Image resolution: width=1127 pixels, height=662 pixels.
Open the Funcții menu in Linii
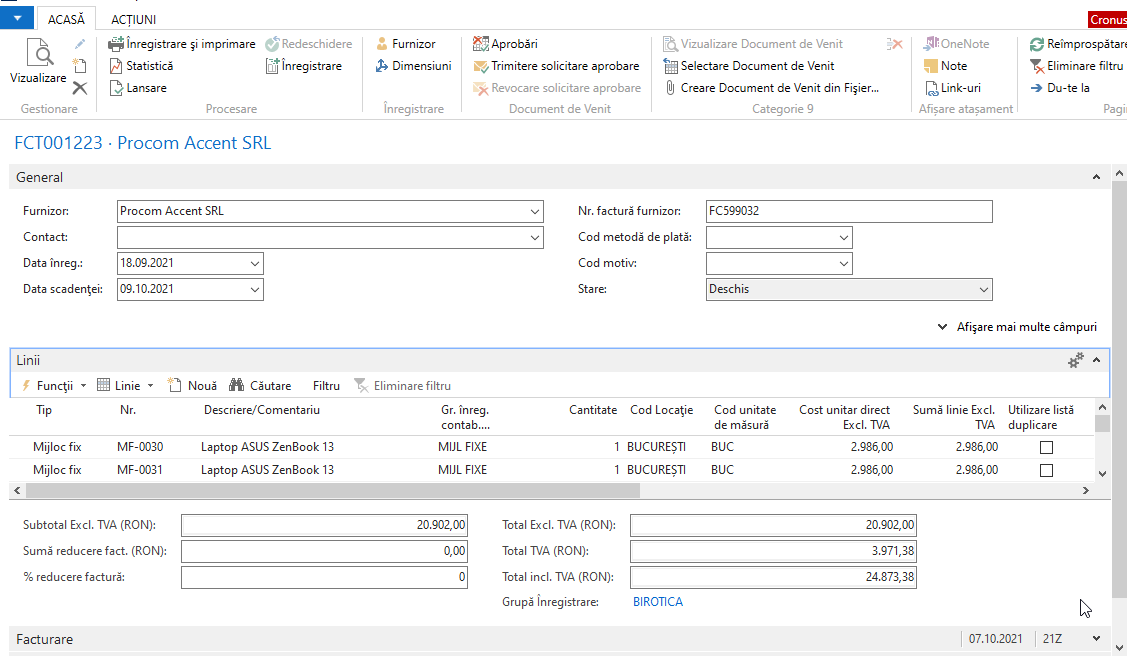(54, 386)
